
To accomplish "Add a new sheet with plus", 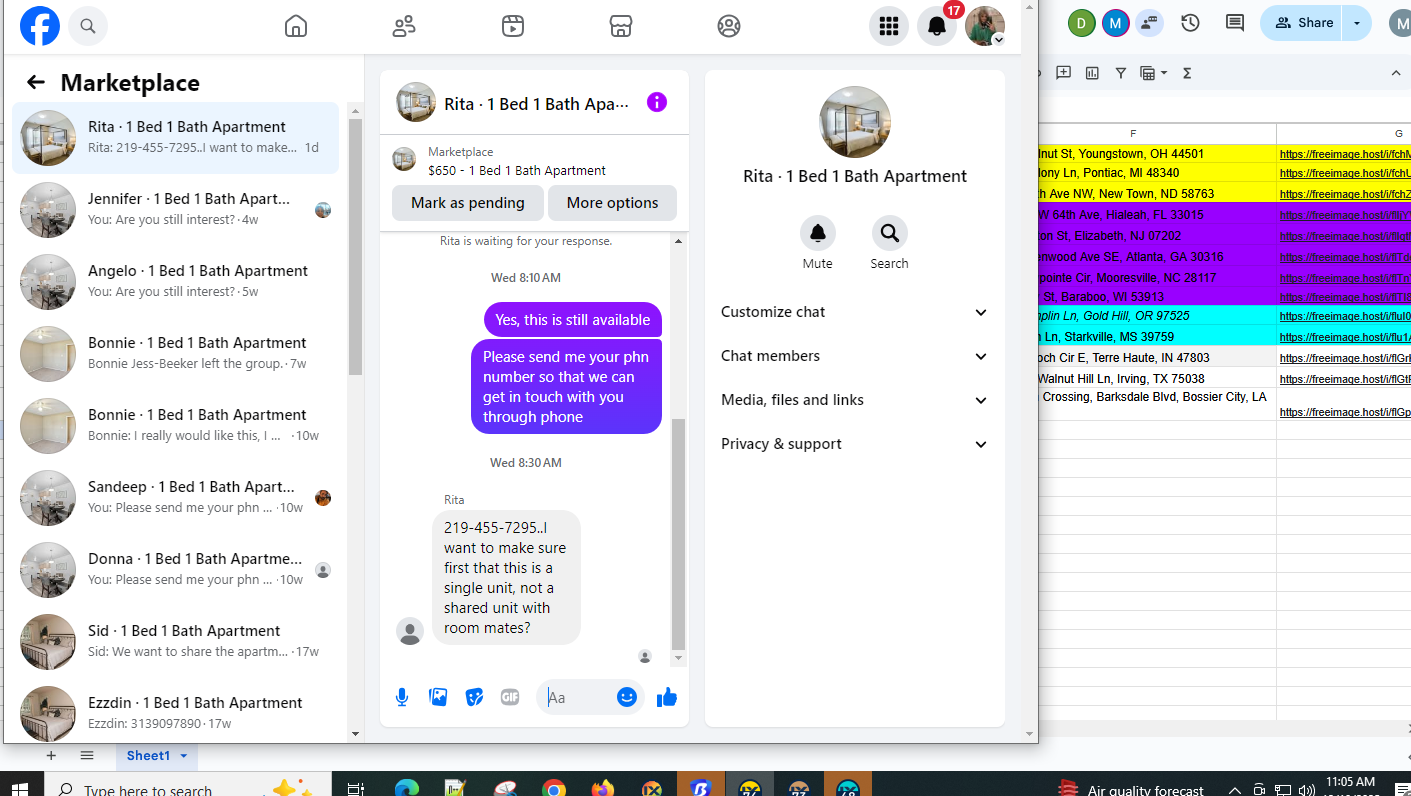I will click(51, 756).
